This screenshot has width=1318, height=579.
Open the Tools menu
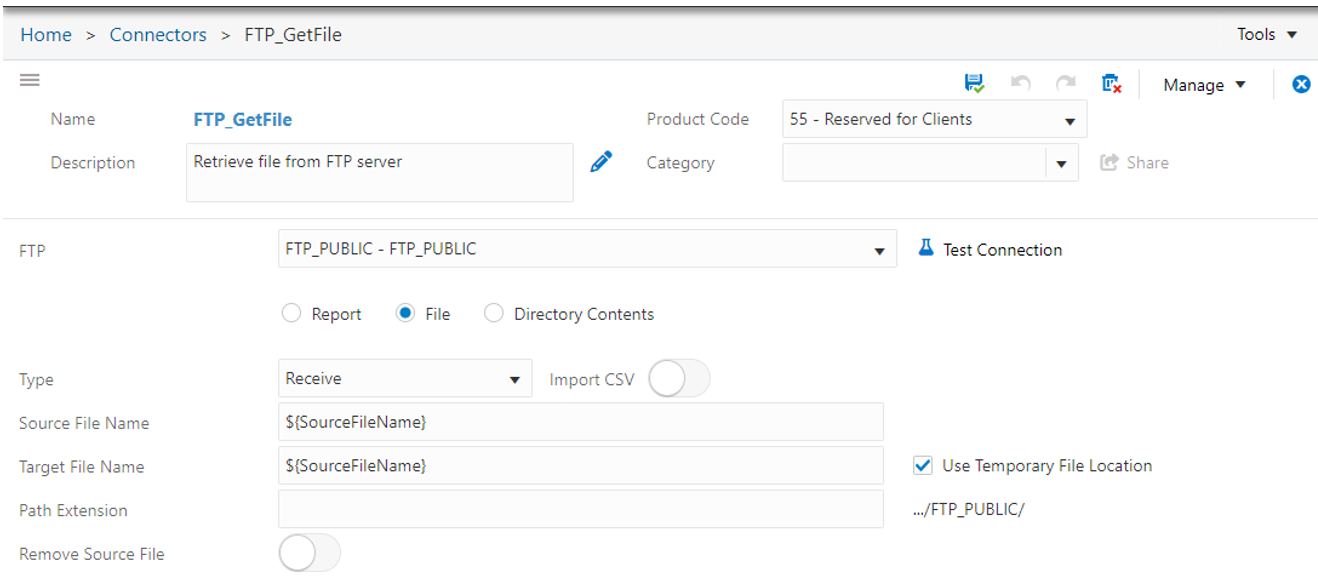pyautogui.click(x=1265, y=33)
